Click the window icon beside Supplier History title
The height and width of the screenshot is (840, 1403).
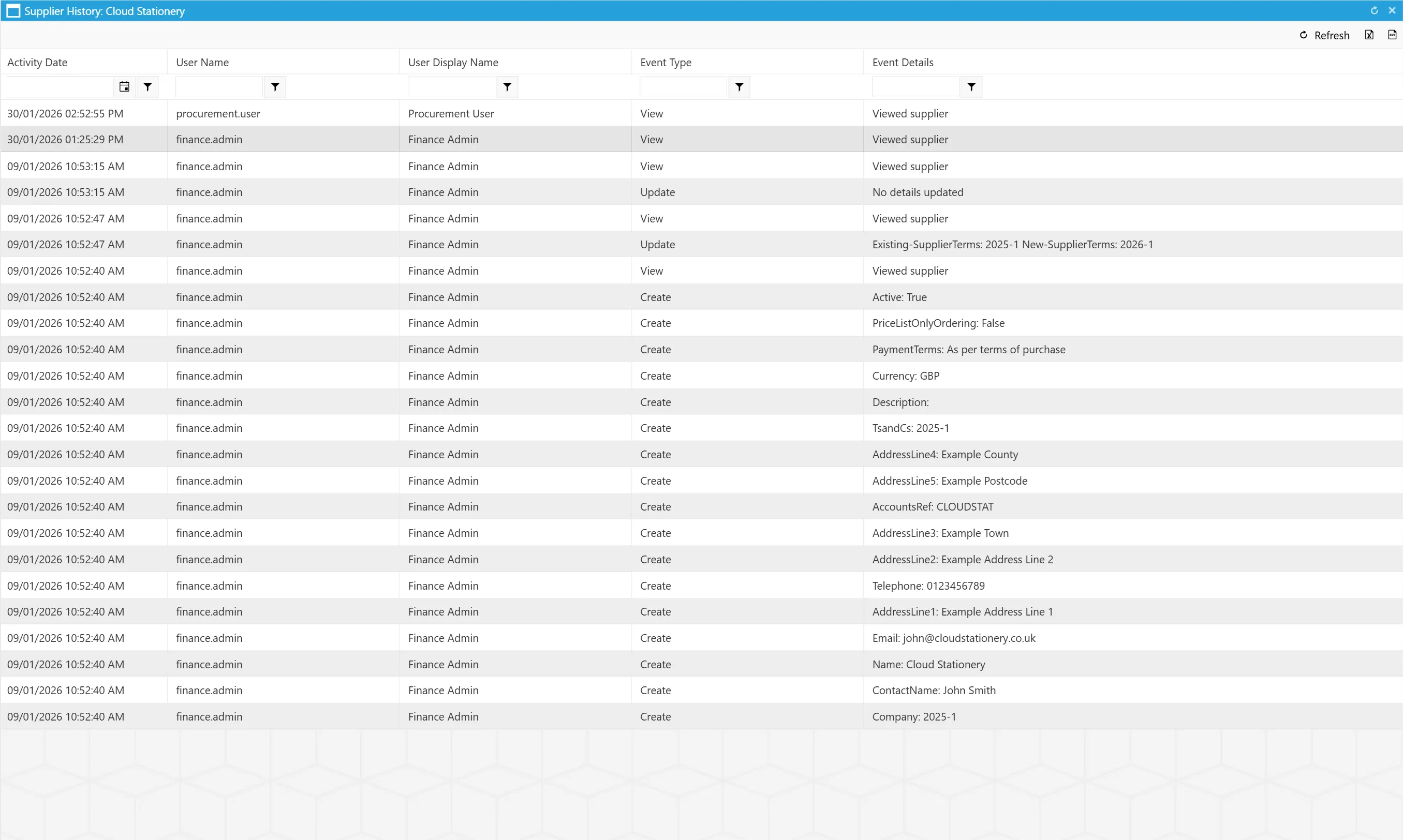pyautogui.click(x=13, y=11)
